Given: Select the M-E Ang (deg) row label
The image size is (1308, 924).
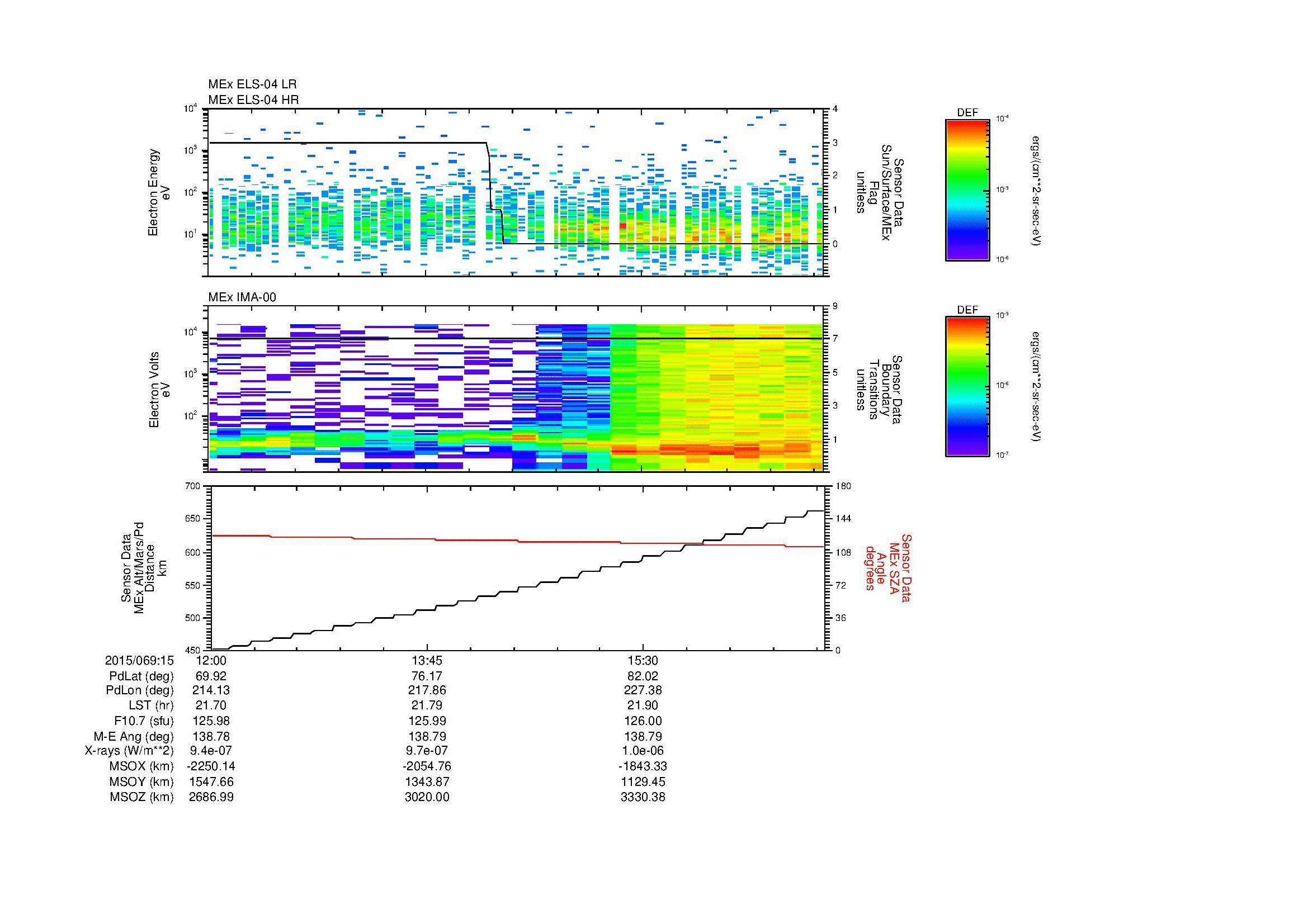Looking at the screenshot, I should [x=133, y=737].
